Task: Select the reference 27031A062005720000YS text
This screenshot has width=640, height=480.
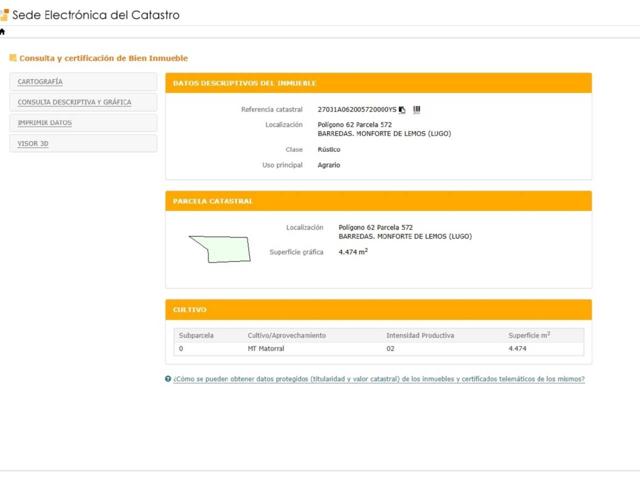Action: 357,109
